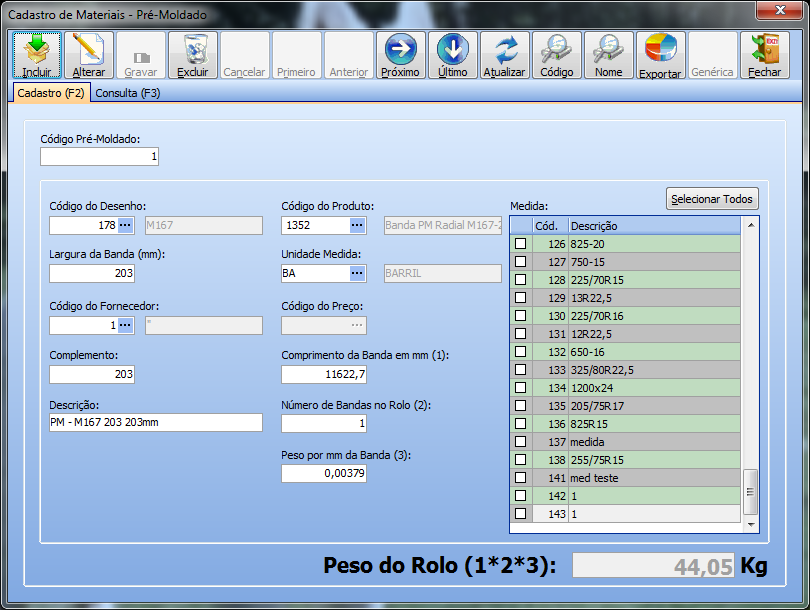The height and width of the screenshot is (610, 810).
Task: Refresh data using Atualizar icon
Action: click(505, 55)
